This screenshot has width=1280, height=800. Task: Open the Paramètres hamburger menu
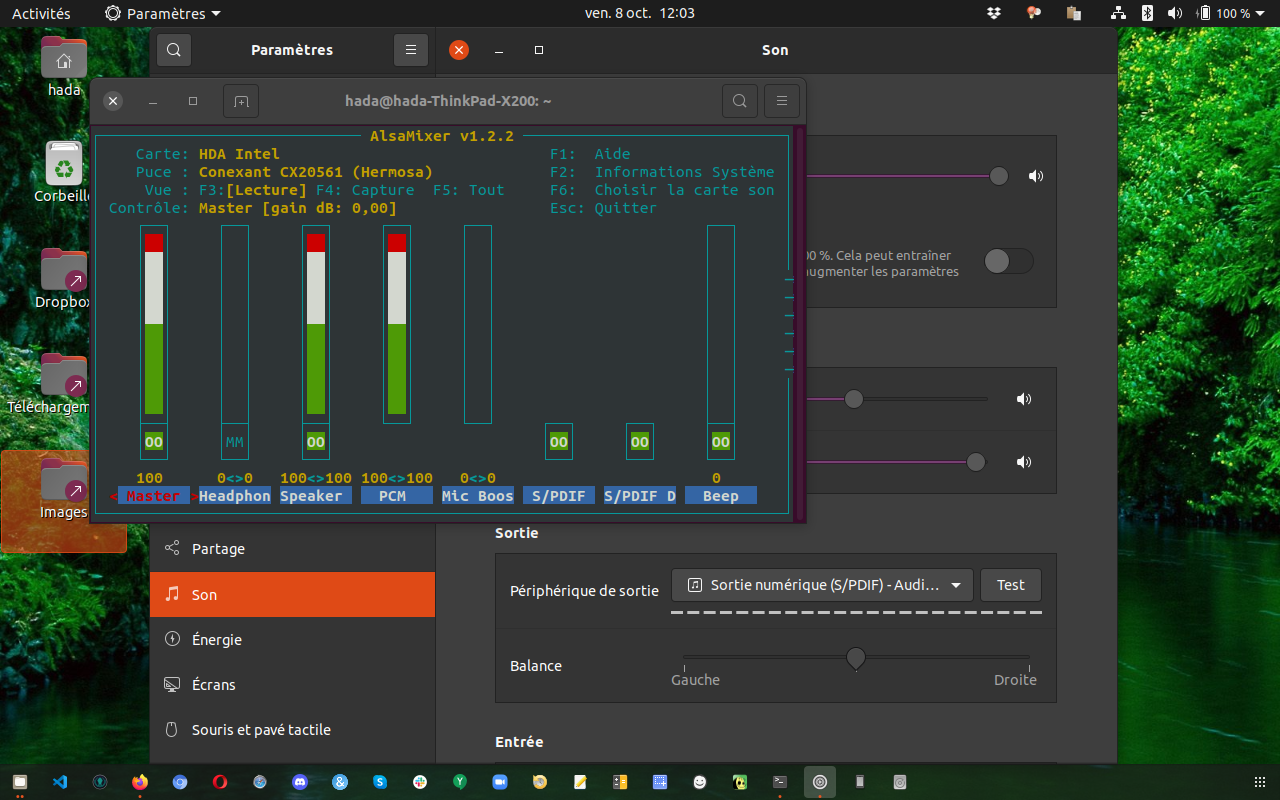411,50
